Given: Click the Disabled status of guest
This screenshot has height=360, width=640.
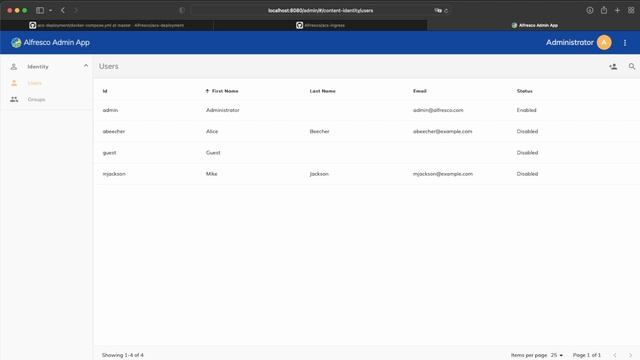Looking at the screenshot, I should 527,153.
